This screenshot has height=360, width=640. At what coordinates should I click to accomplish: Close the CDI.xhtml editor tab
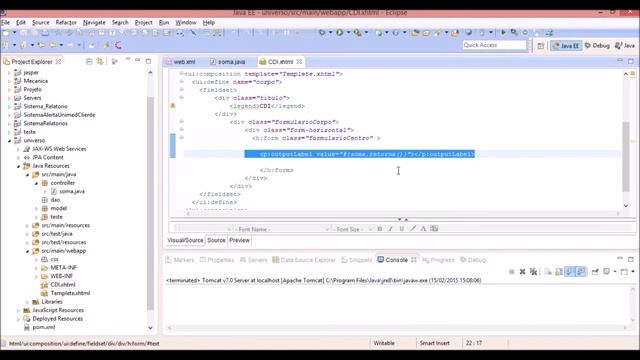point(299,62)
